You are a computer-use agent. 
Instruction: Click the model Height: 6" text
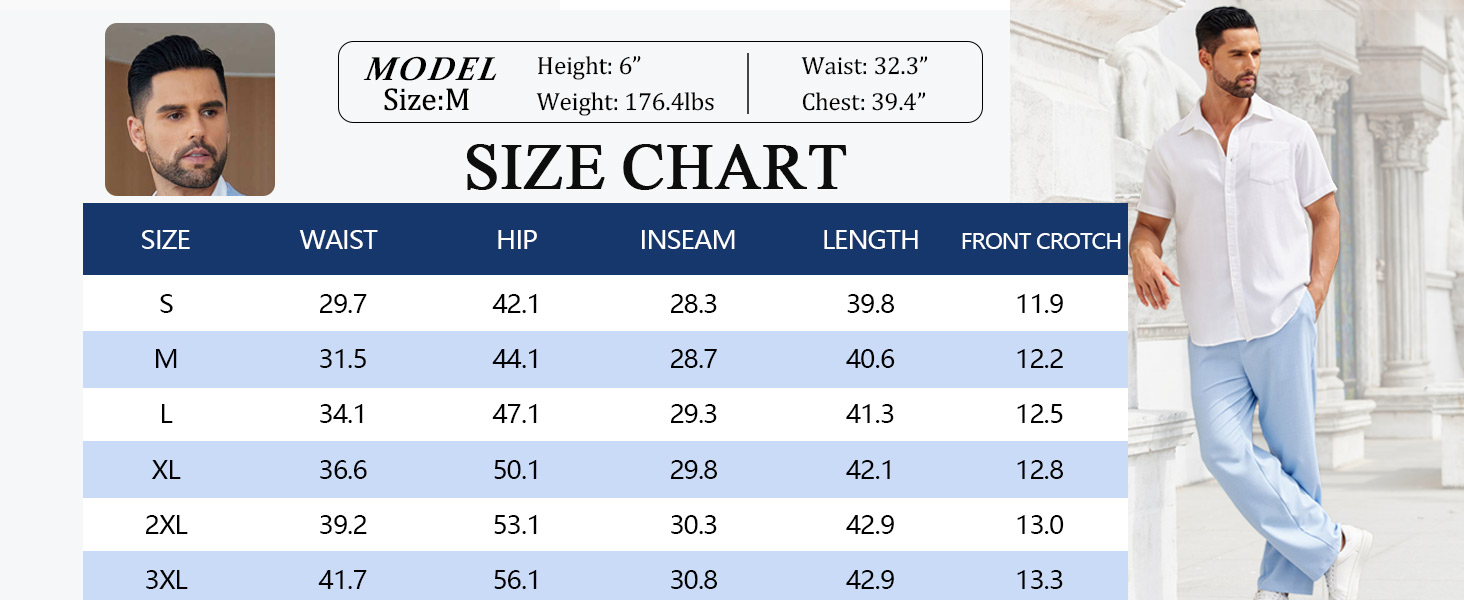click(x=588, y=67)
